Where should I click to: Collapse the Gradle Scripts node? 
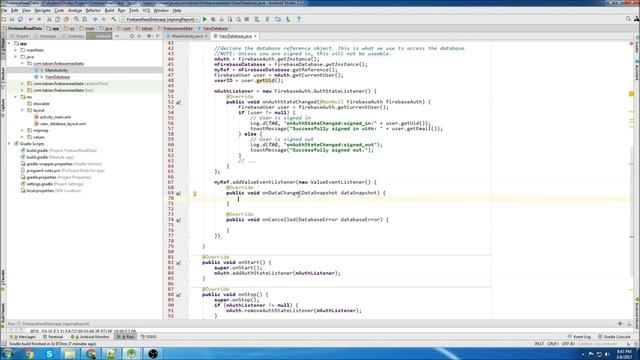(x=9, y=144)
